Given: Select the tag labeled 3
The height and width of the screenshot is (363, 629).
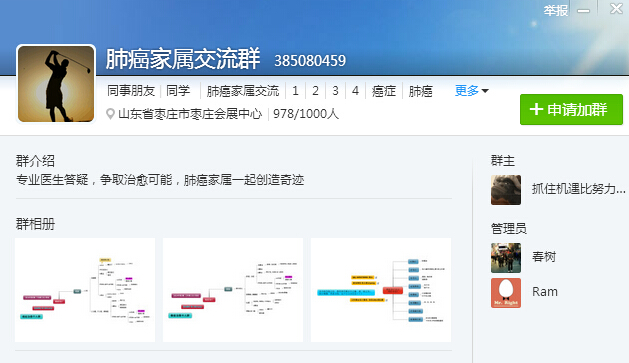Looking at the screenshot, I should coord(335,91).
